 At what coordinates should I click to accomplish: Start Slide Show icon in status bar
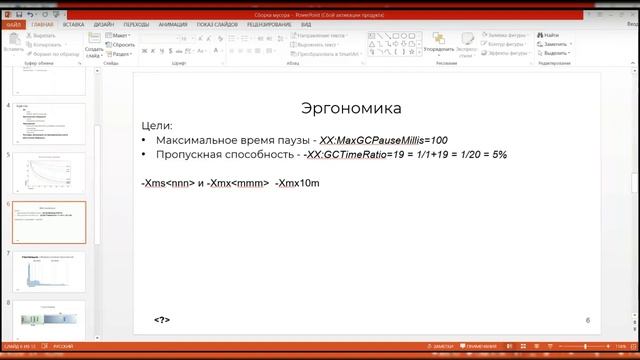click(550, 346)
